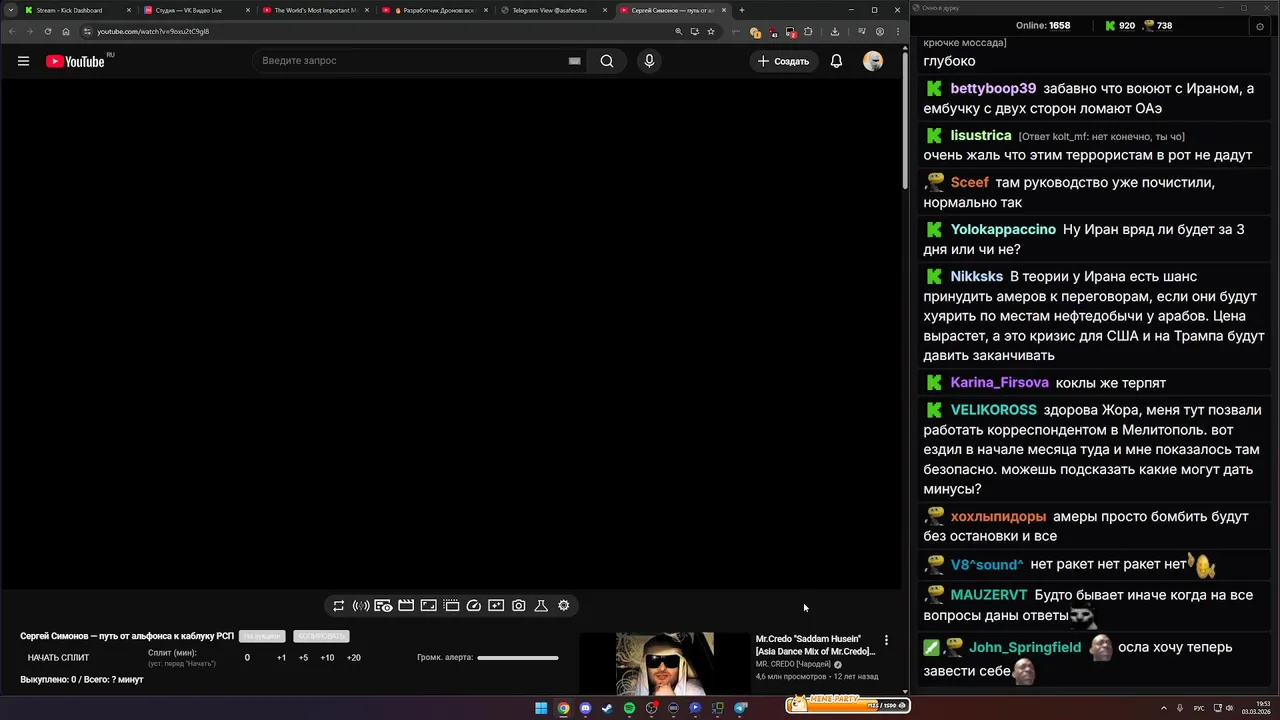Viewport: 1280px width, 720px height.
Task: Click the dashed-window icon in player toolbar
Action: (x=451, y=606)
